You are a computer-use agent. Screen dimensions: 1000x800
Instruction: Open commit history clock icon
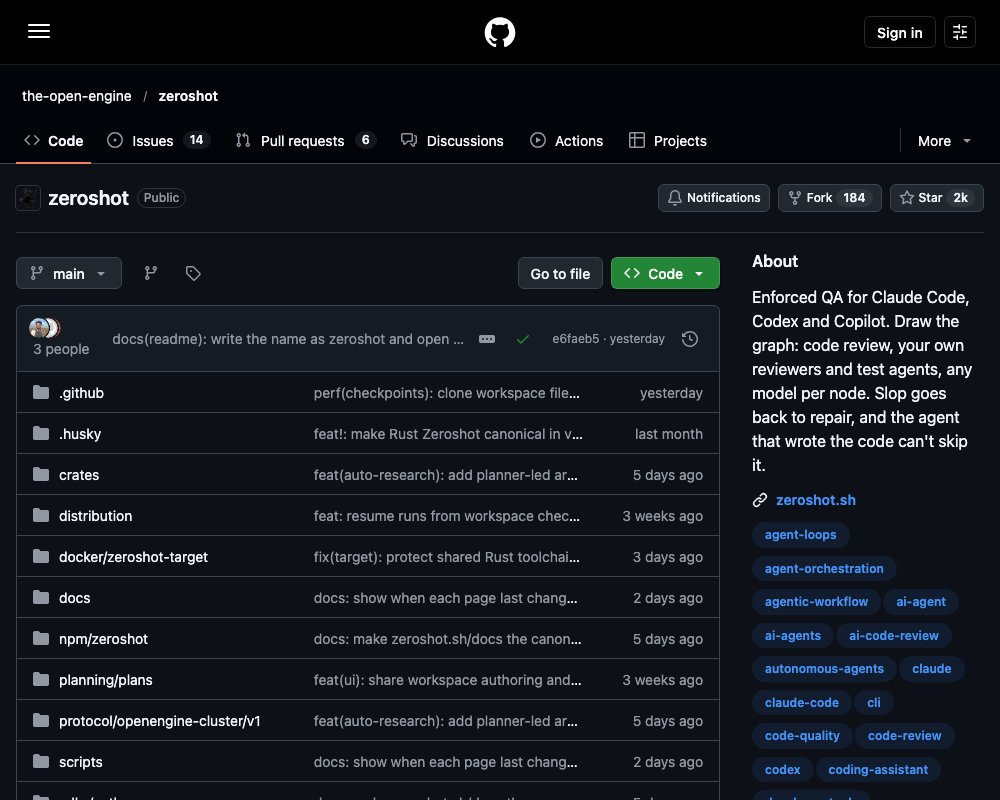pyautogui.click(x=689, y=339)
